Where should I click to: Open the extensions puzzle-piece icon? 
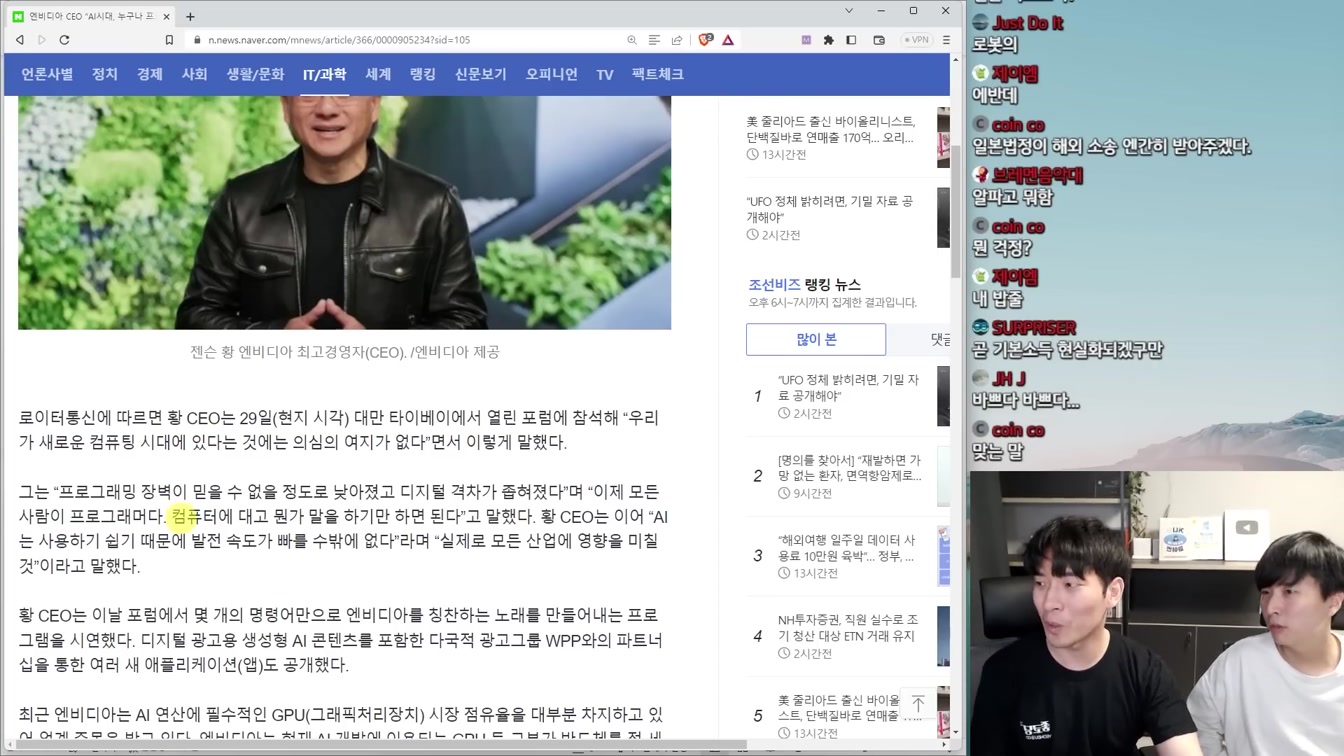point(828,40)
